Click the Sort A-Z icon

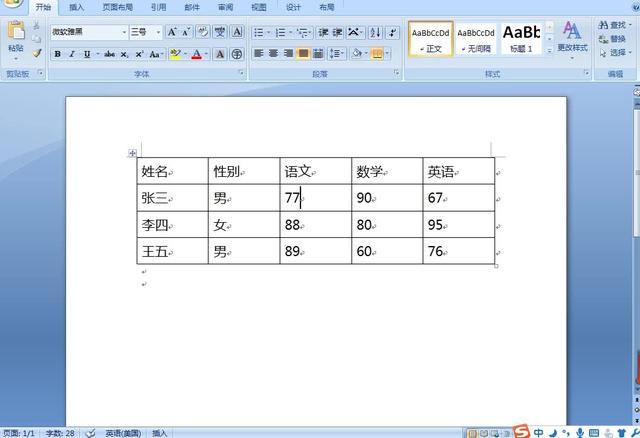coord(375,32)
